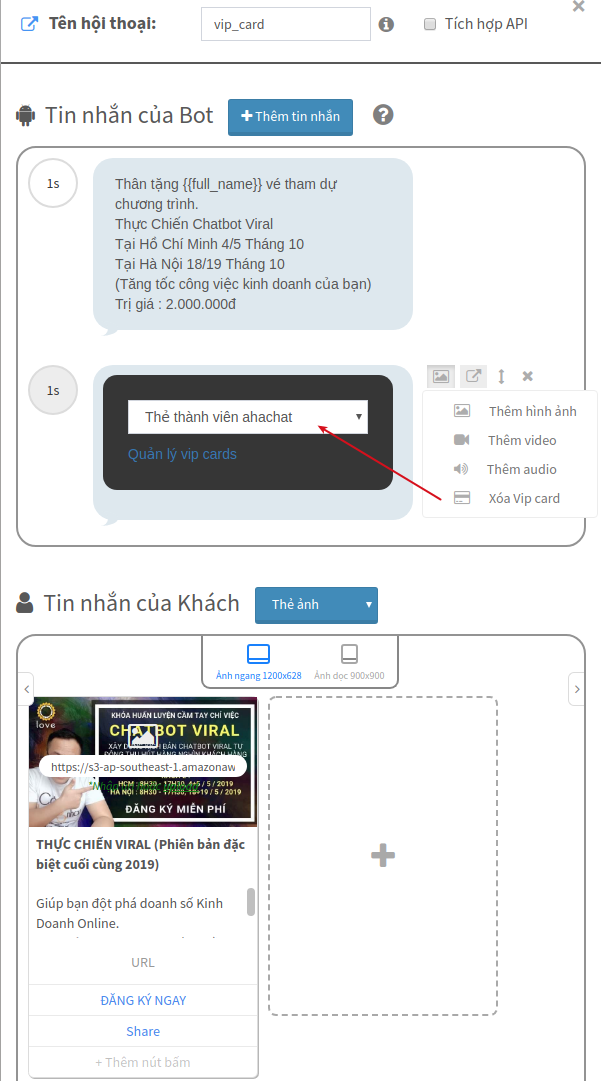Click the customer person icon
The height and width of the screenshot is (1081, 601).
click(25, 603)
